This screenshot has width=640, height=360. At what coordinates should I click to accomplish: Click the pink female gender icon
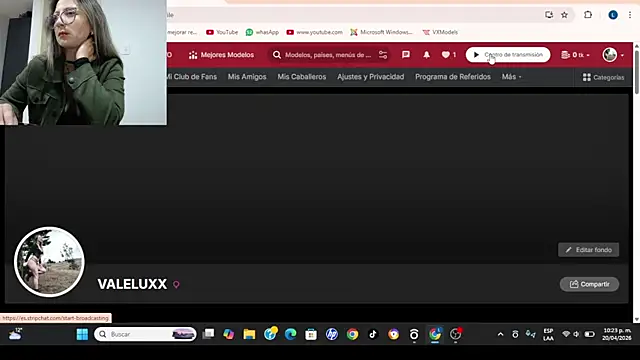point(176,284)
